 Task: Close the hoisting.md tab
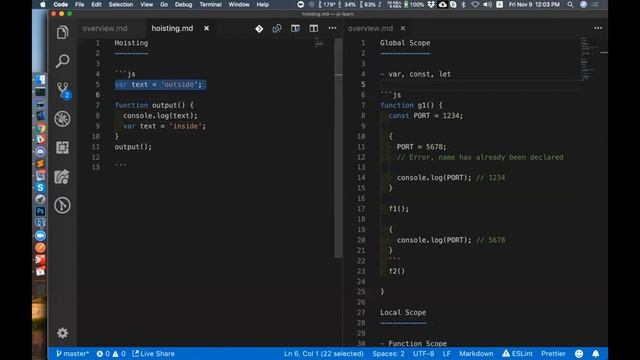click(x=207, y=28)
